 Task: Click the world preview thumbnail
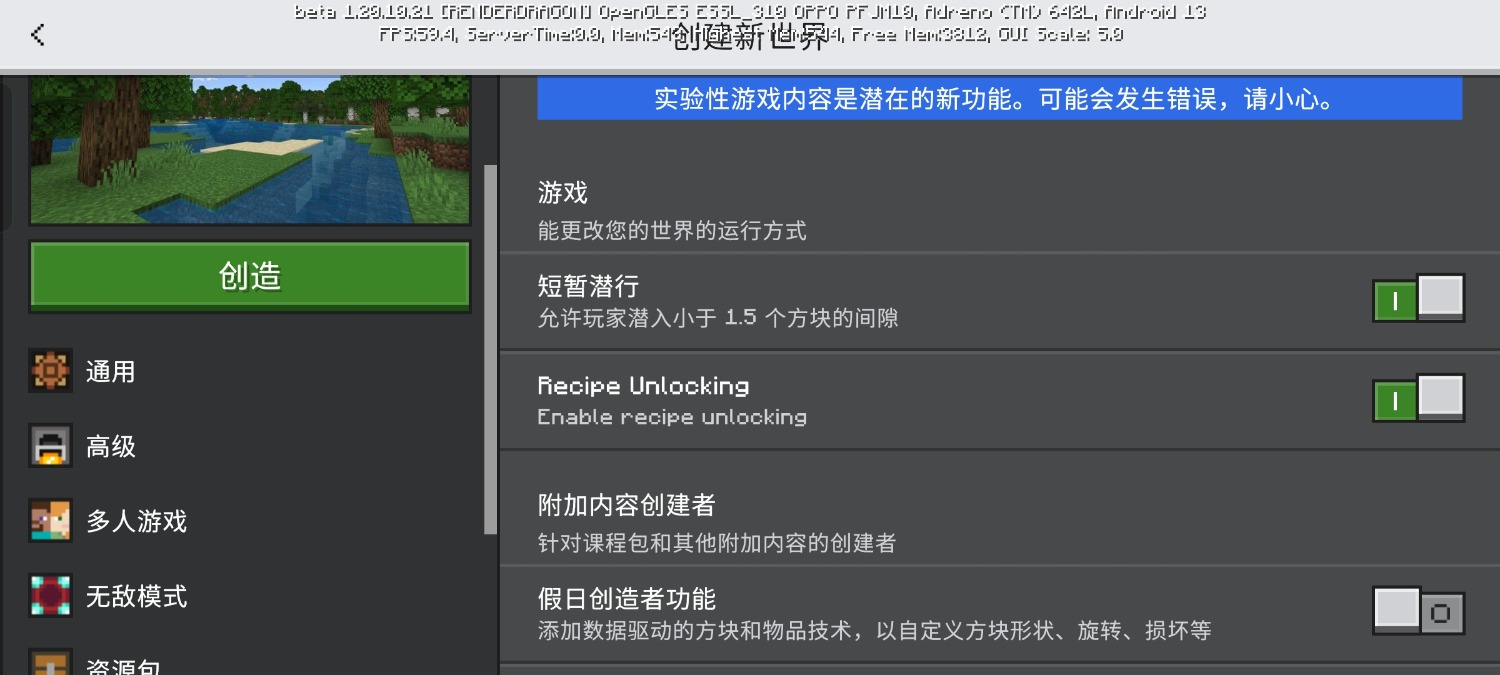coord(250,151)
